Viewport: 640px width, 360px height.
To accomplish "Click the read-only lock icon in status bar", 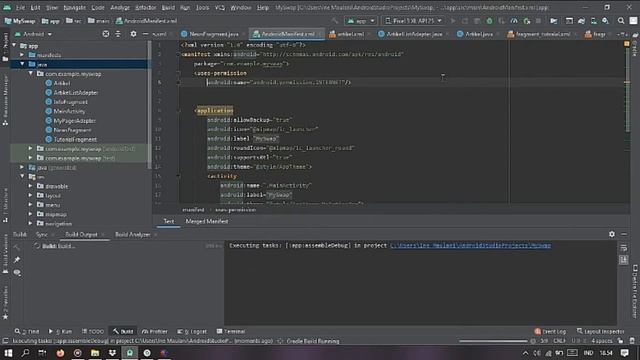I will tap(620, 341).
